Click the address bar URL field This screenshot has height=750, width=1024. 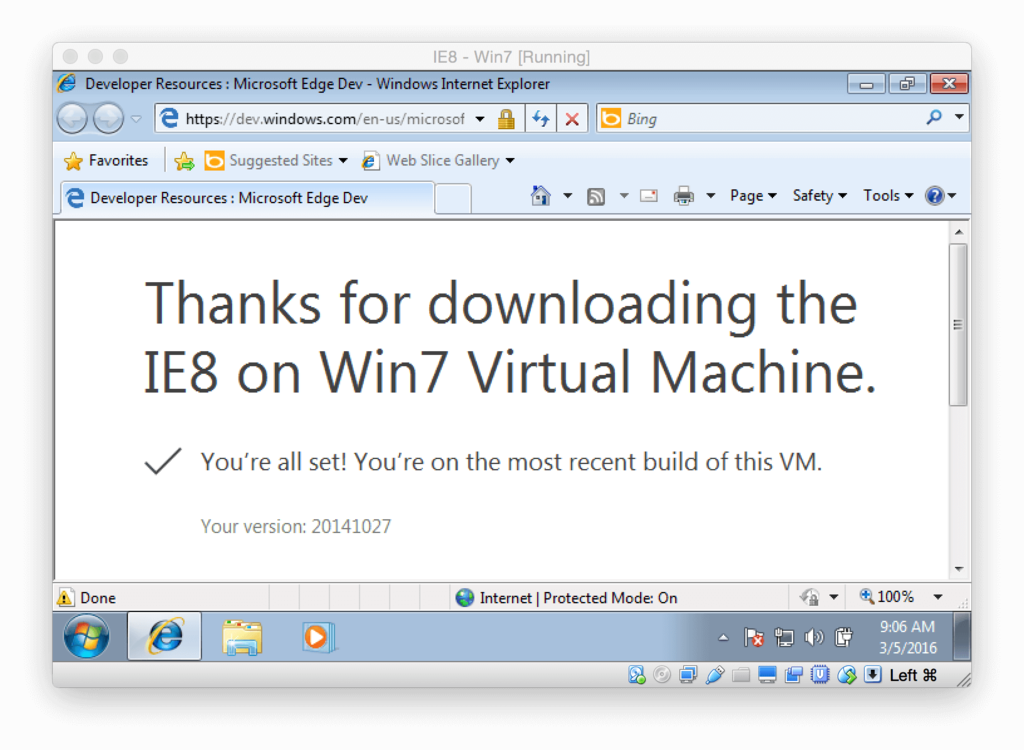pos(325,119)
